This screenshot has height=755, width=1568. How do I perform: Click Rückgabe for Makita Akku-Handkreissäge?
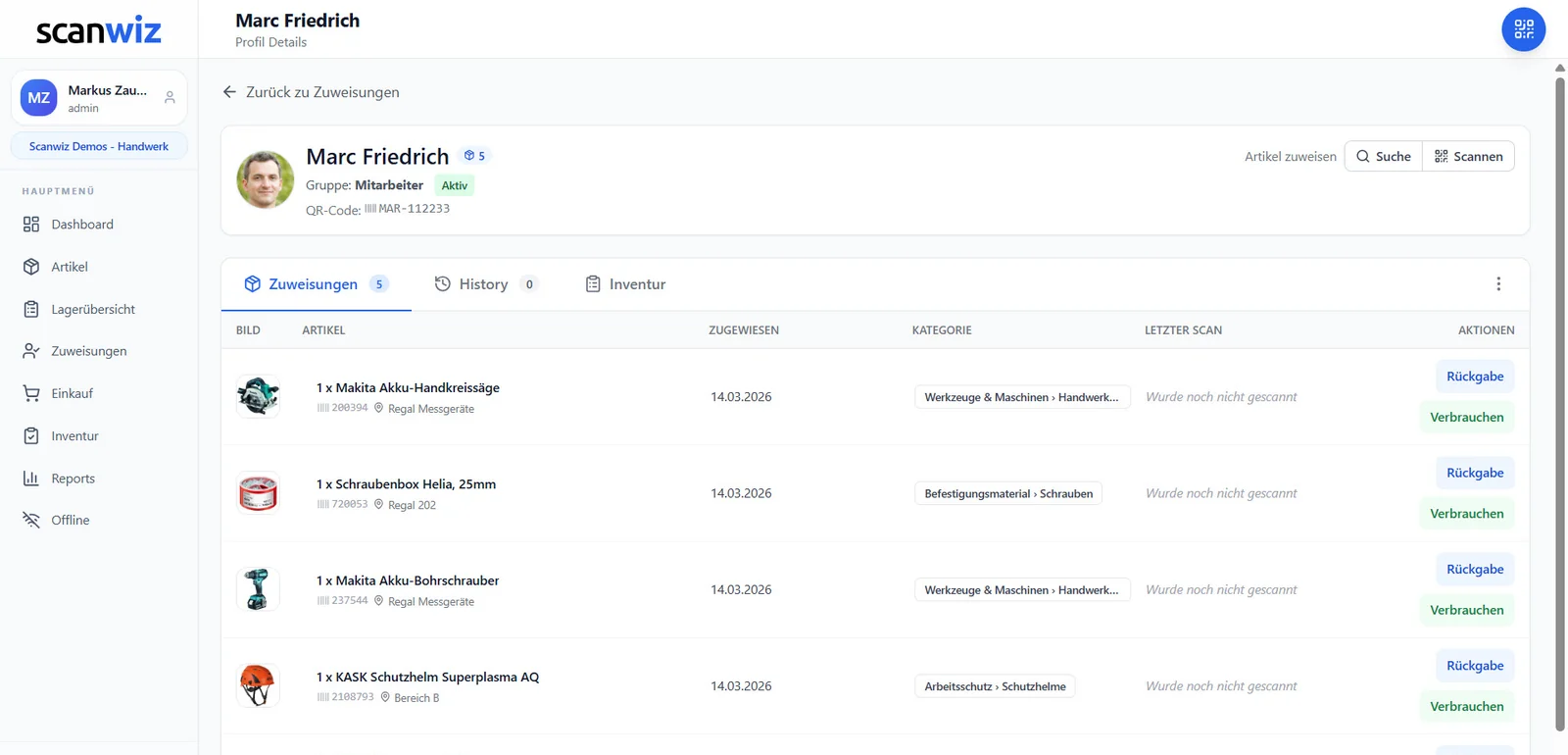tap(1475, 377)
